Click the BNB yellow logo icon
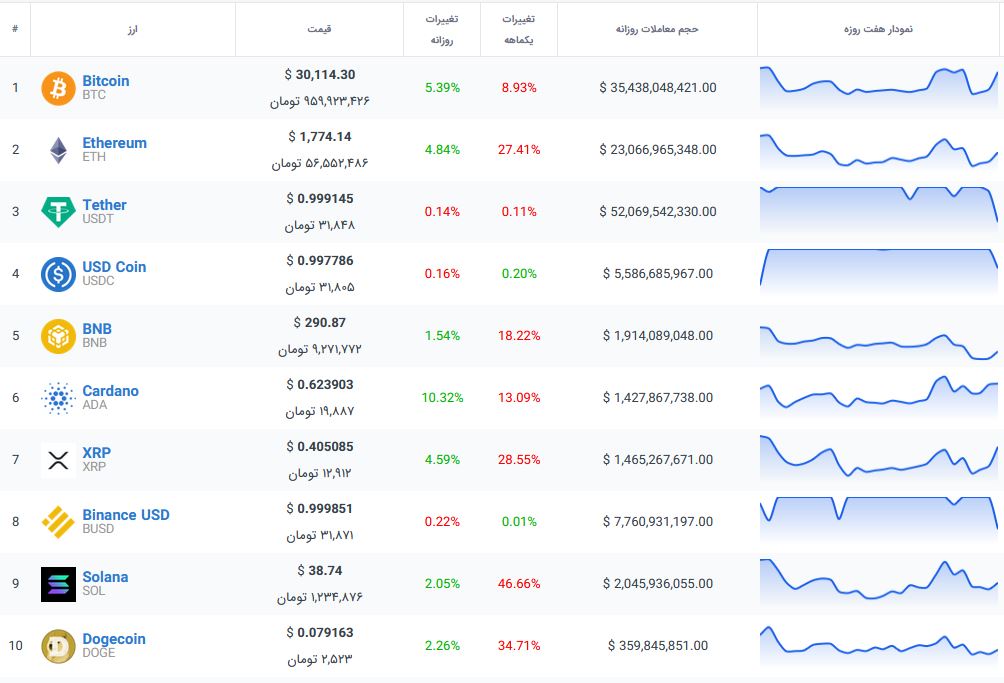 pyautogui.click(x=58, y=336)
